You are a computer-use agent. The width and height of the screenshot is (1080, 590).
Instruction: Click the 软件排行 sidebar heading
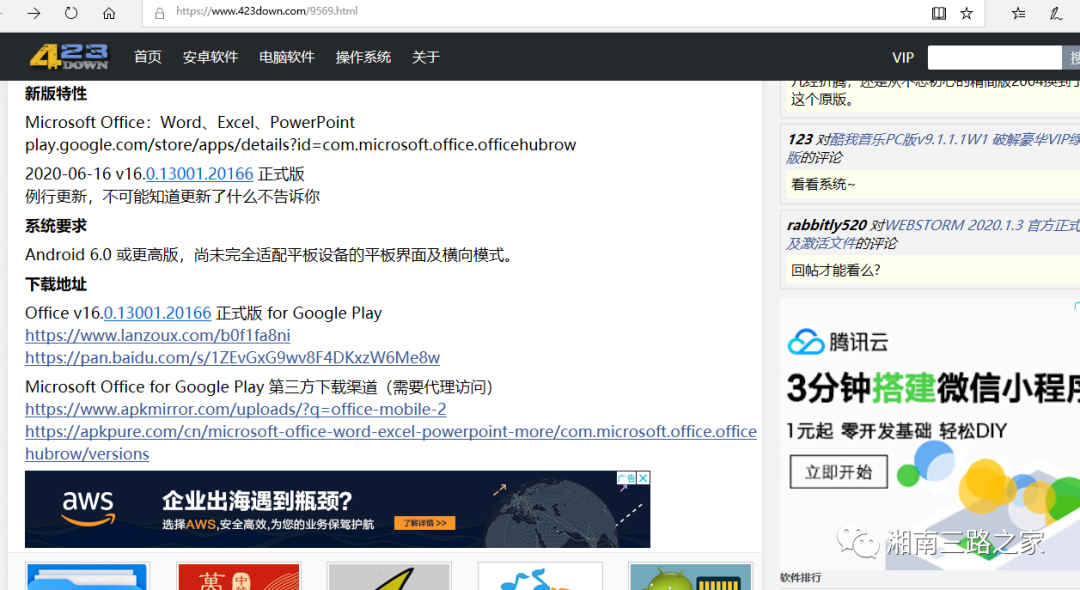[800, 578]
